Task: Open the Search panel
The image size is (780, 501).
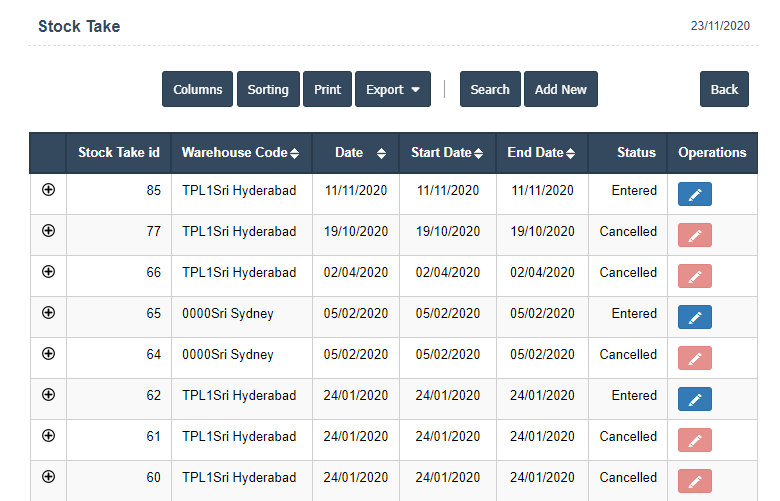Action: tap(490, 89)
